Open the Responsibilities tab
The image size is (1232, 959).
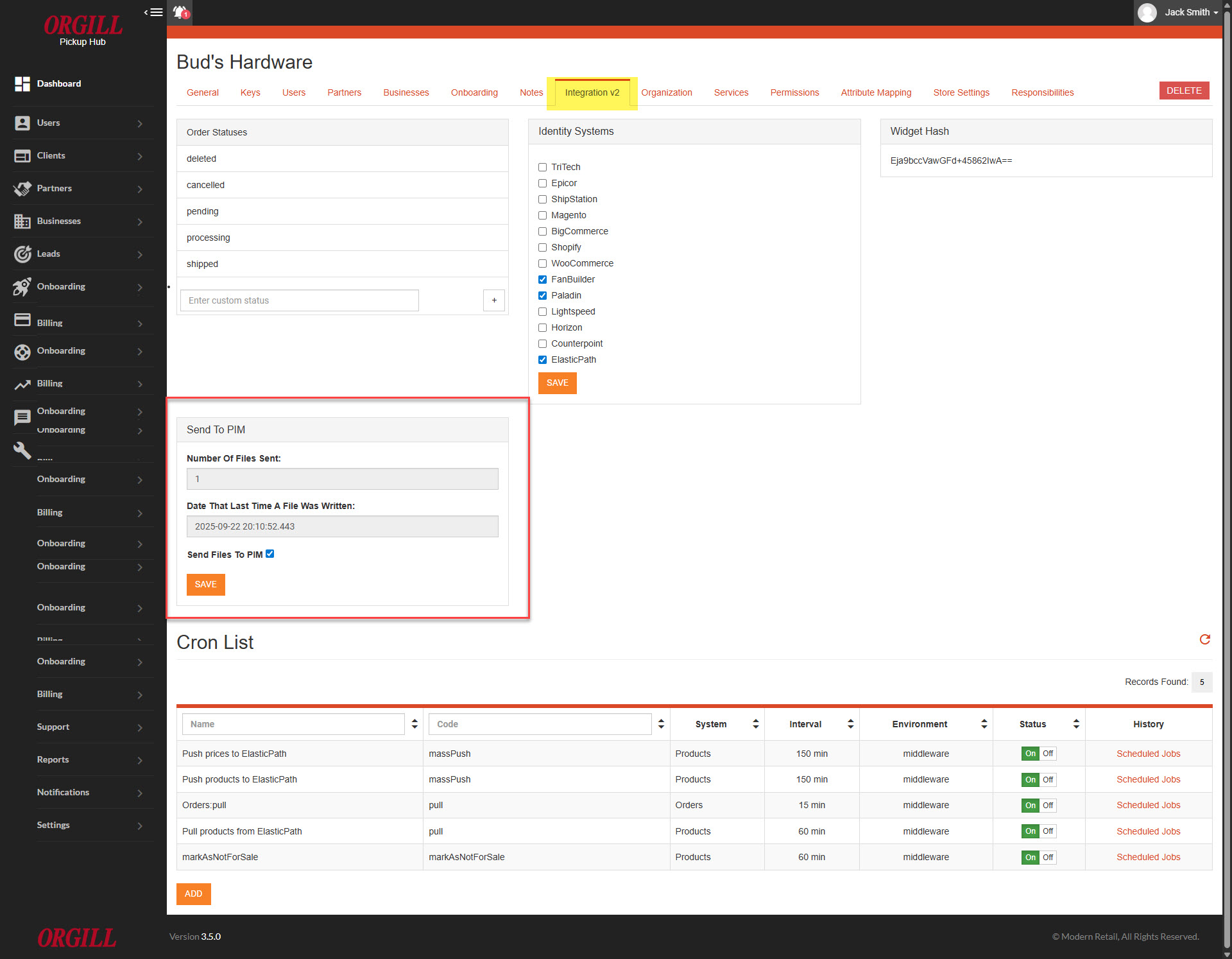[x=1042, y=92]
